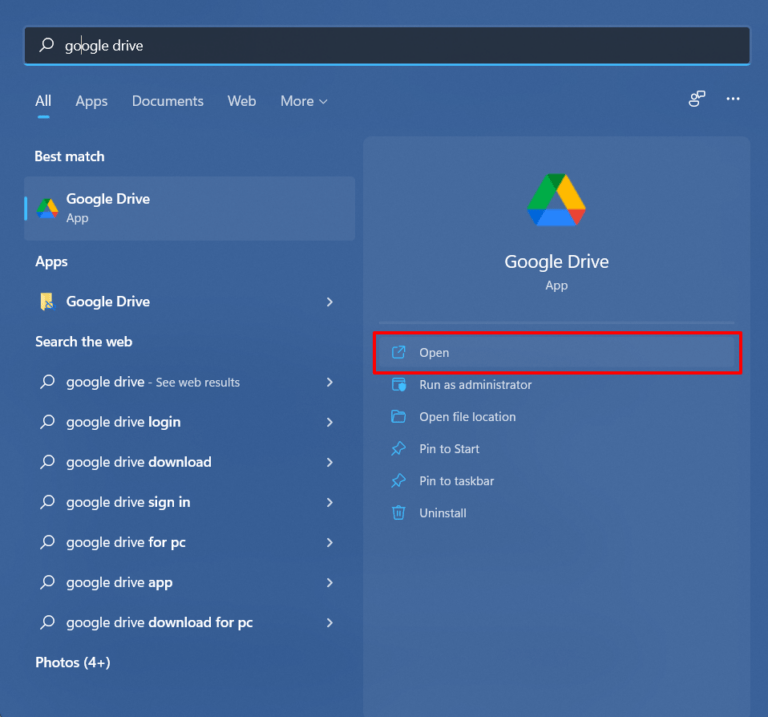
Task: Expand chevron beside 'google drive download'
Action: (330, 462)
